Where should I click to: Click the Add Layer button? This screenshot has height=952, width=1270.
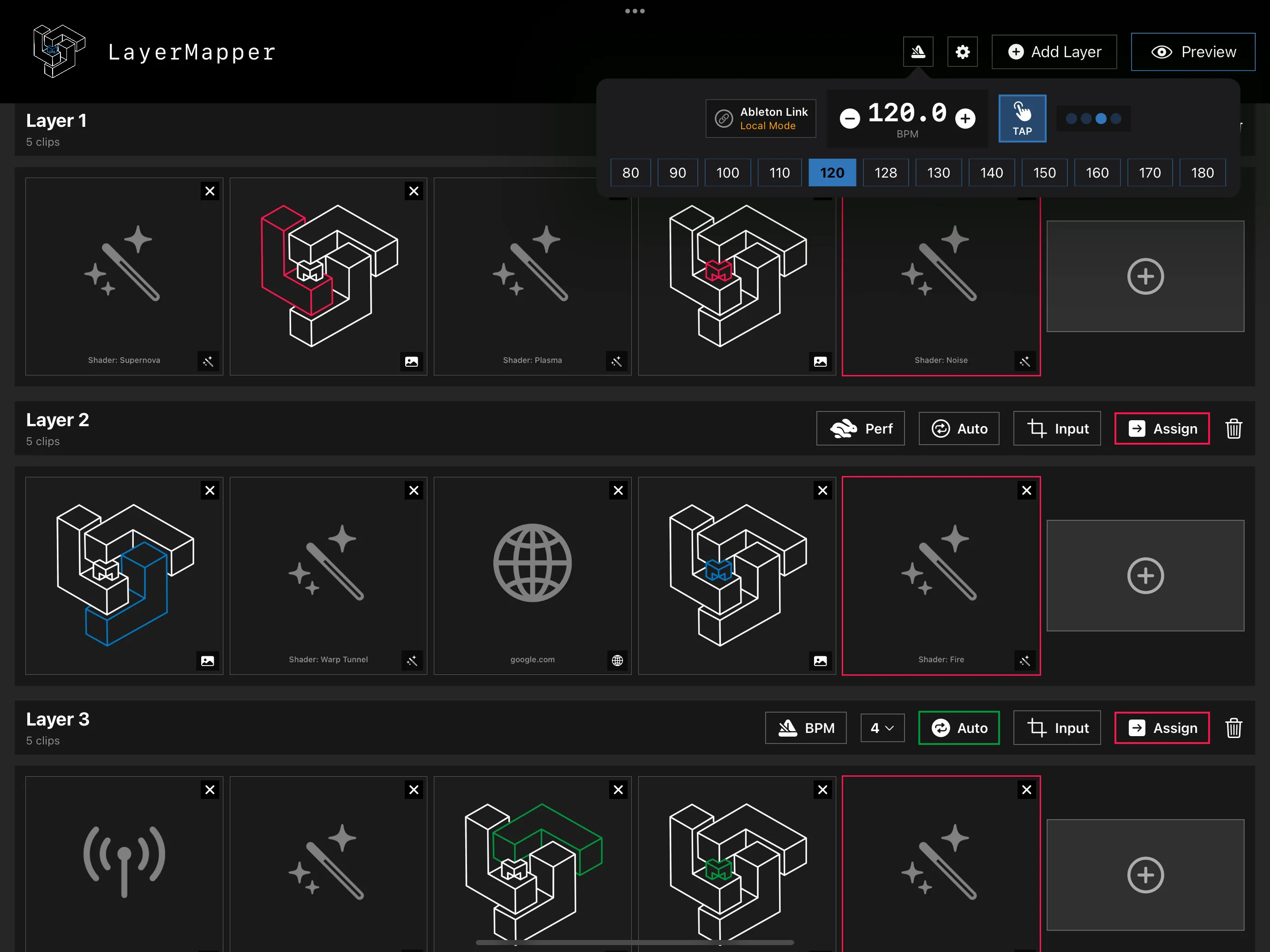(1054, 52)
